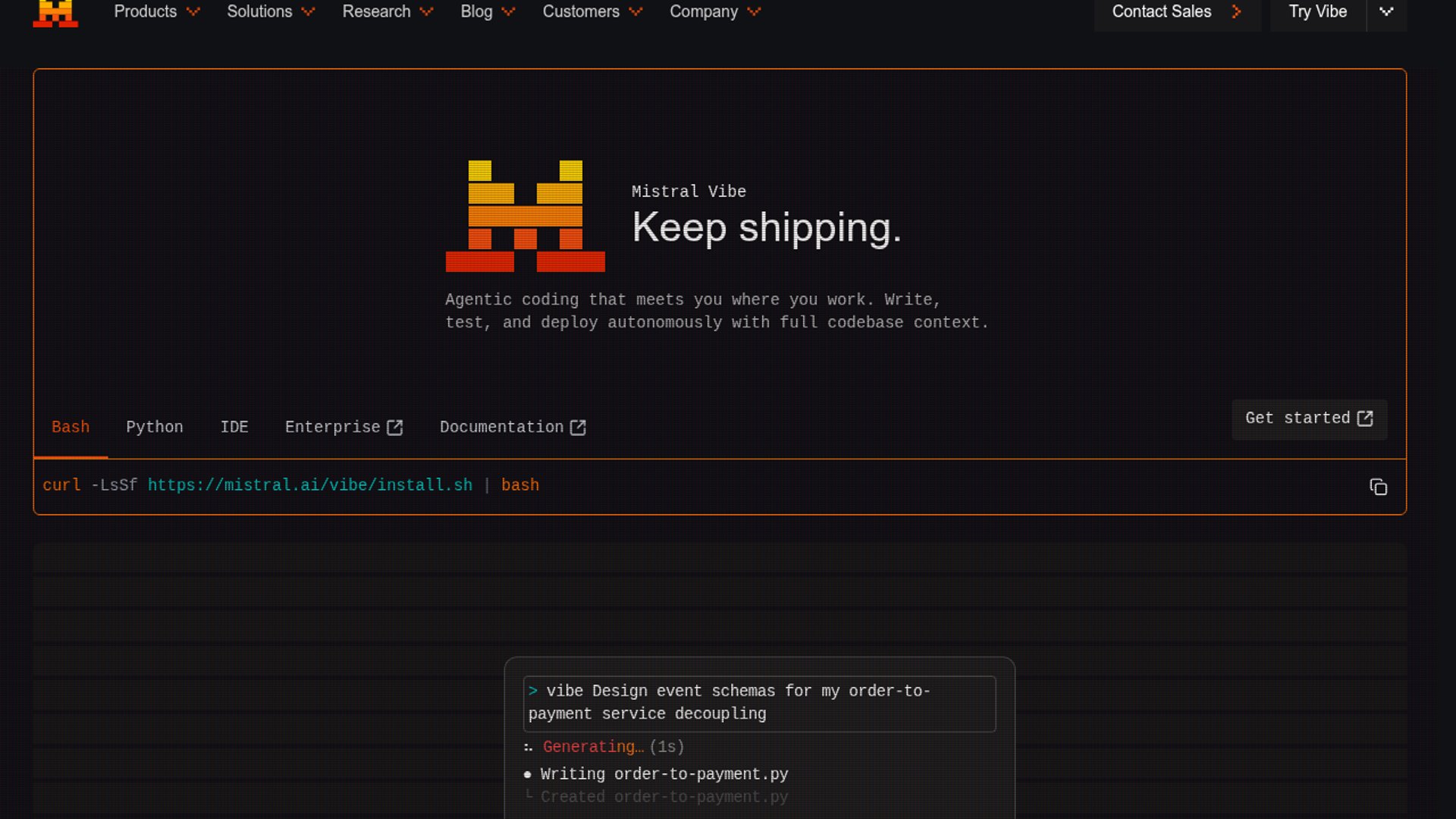This screenshot has height=819, width=1456.
Task: Click the arrow icon on Contact Sales
Action: 1237,12
